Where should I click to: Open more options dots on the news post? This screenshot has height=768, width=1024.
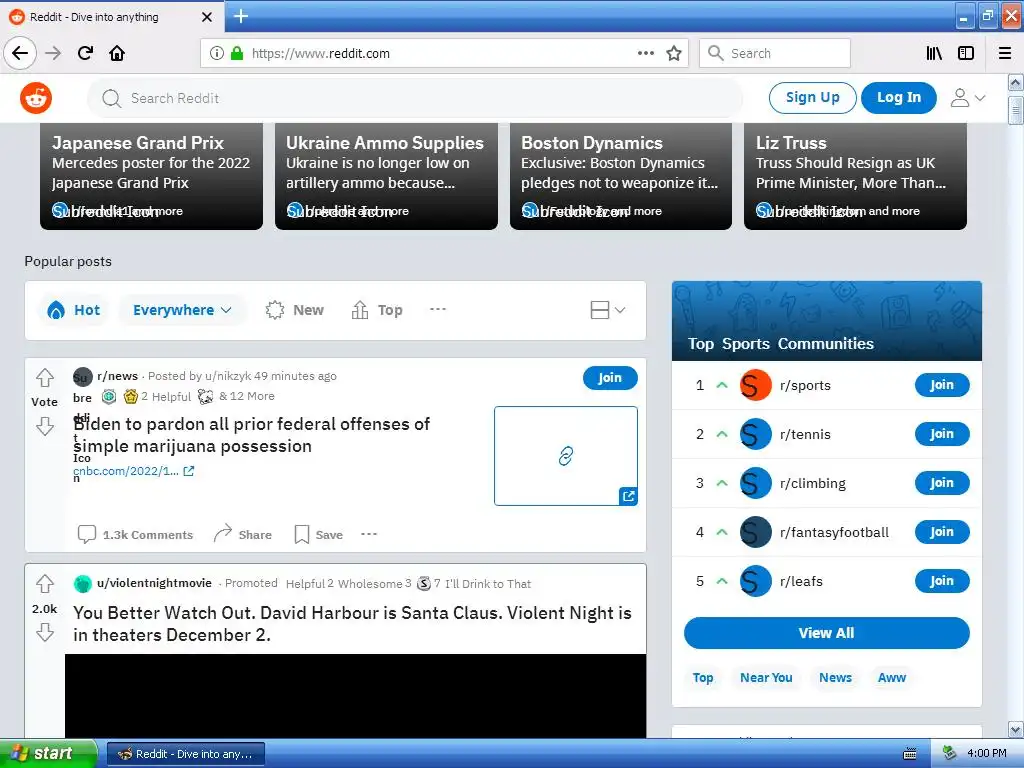[x=369, y=534]
